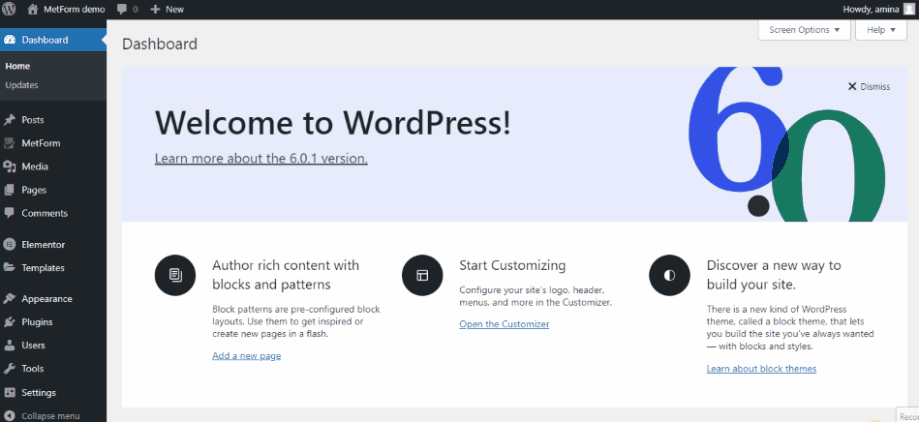Click the Templates folder icon
Screen dimensions: 919x422
[9, 267]
